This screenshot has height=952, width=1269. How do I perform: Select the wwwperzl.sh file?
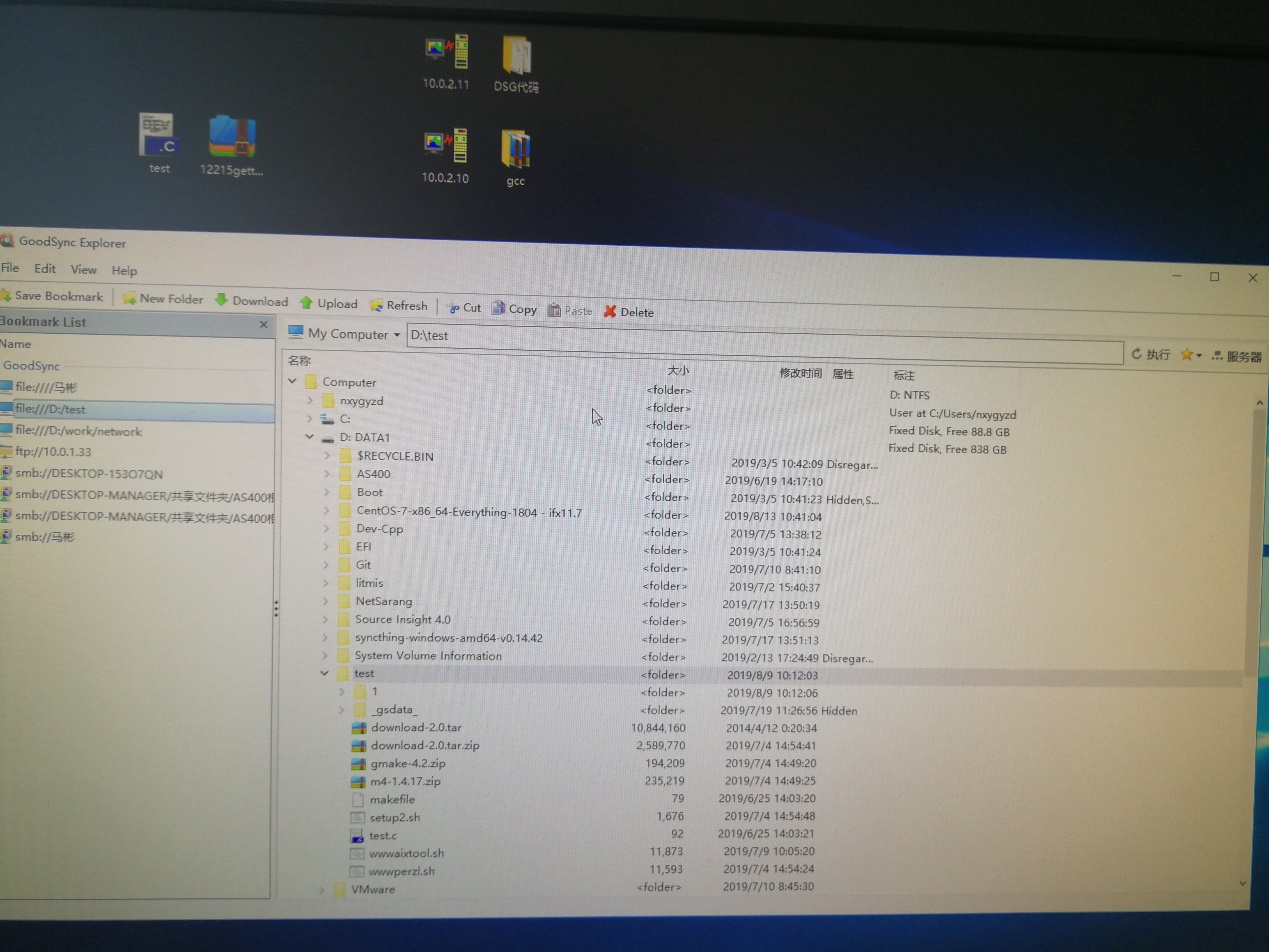pos(401,871)
